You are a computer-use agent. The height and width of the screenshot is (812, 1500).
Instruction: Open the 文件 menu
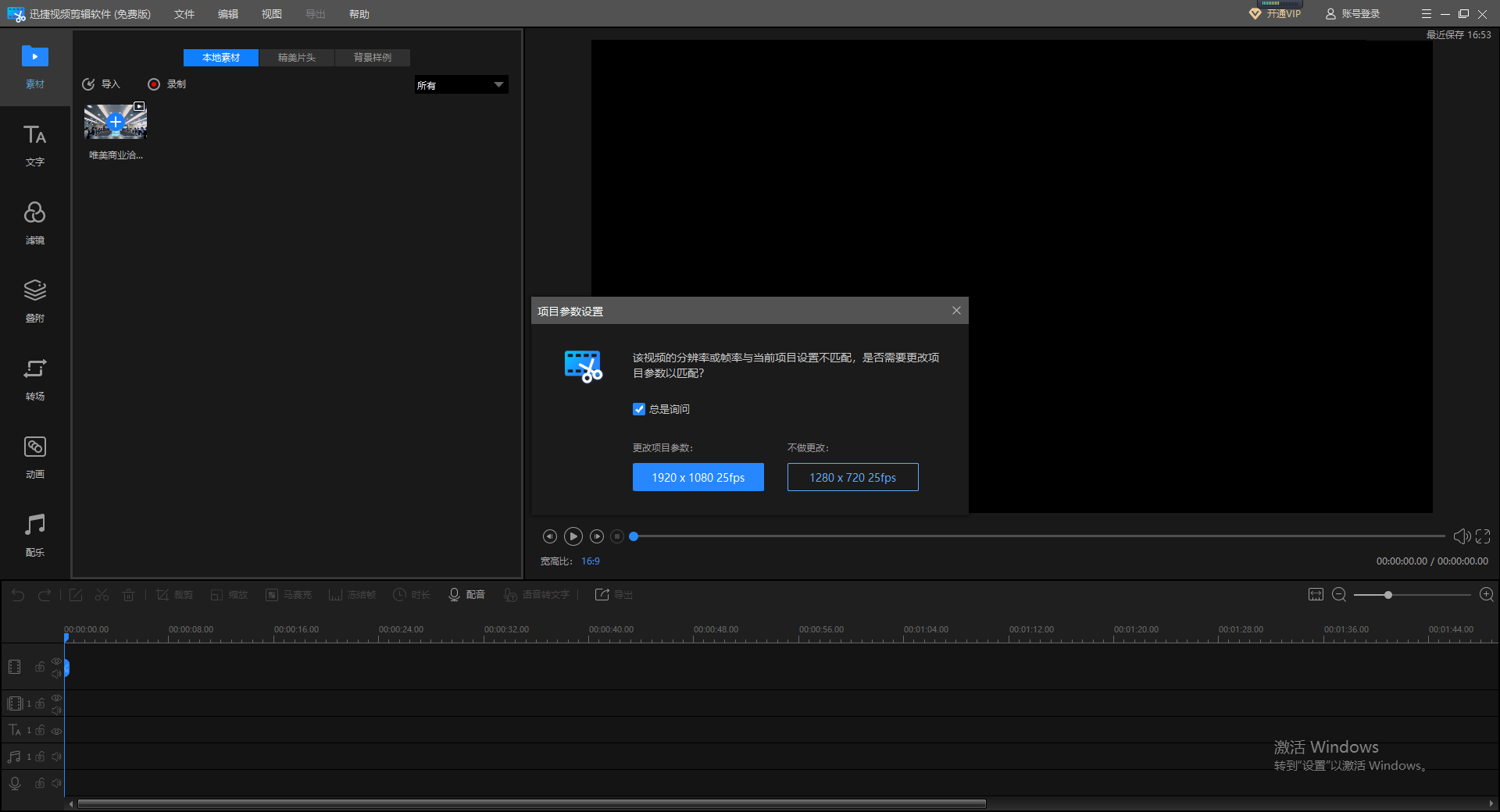click(x=184, y=14)
